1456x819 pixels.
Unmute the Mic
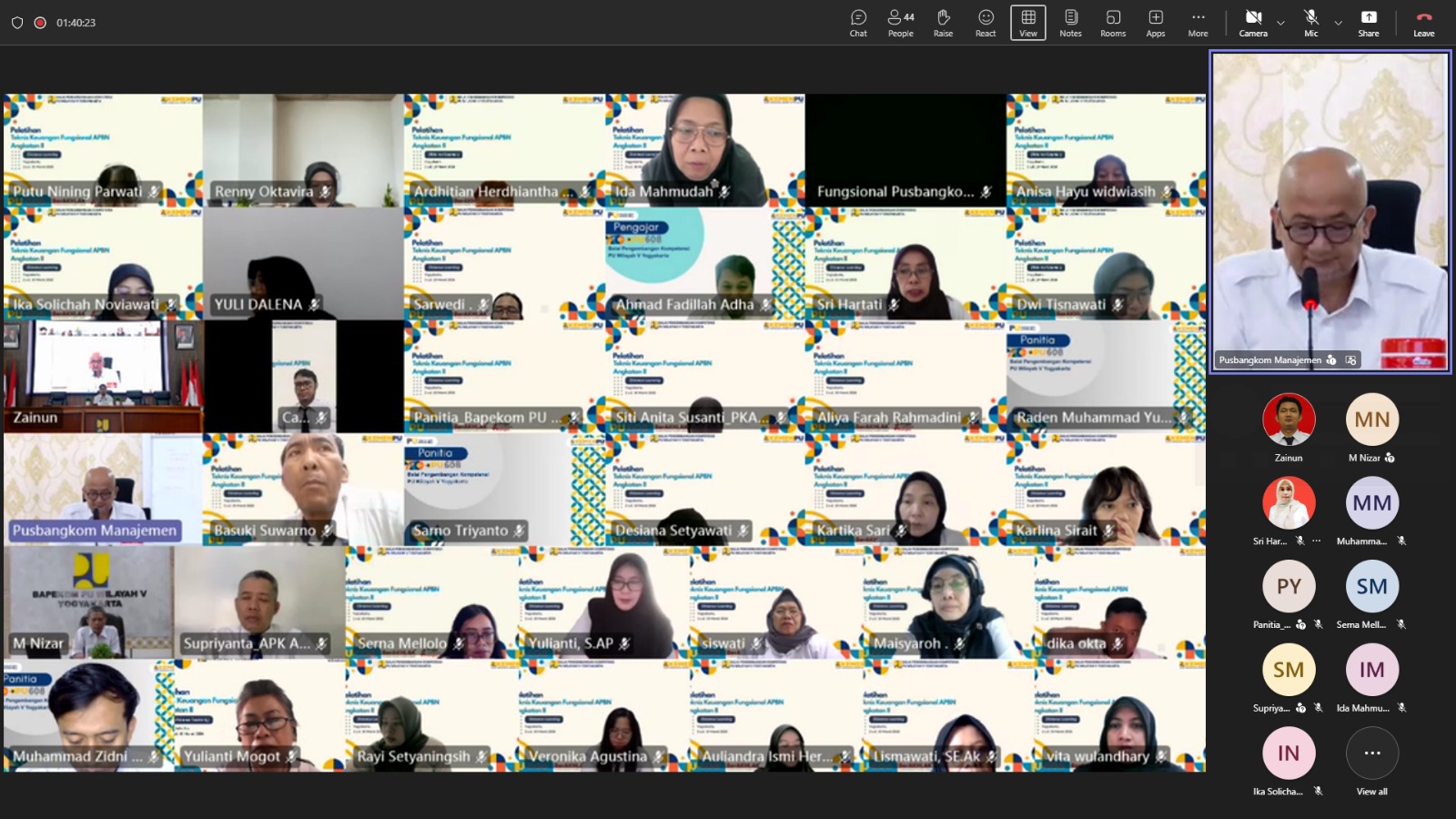pos(1310,23)
